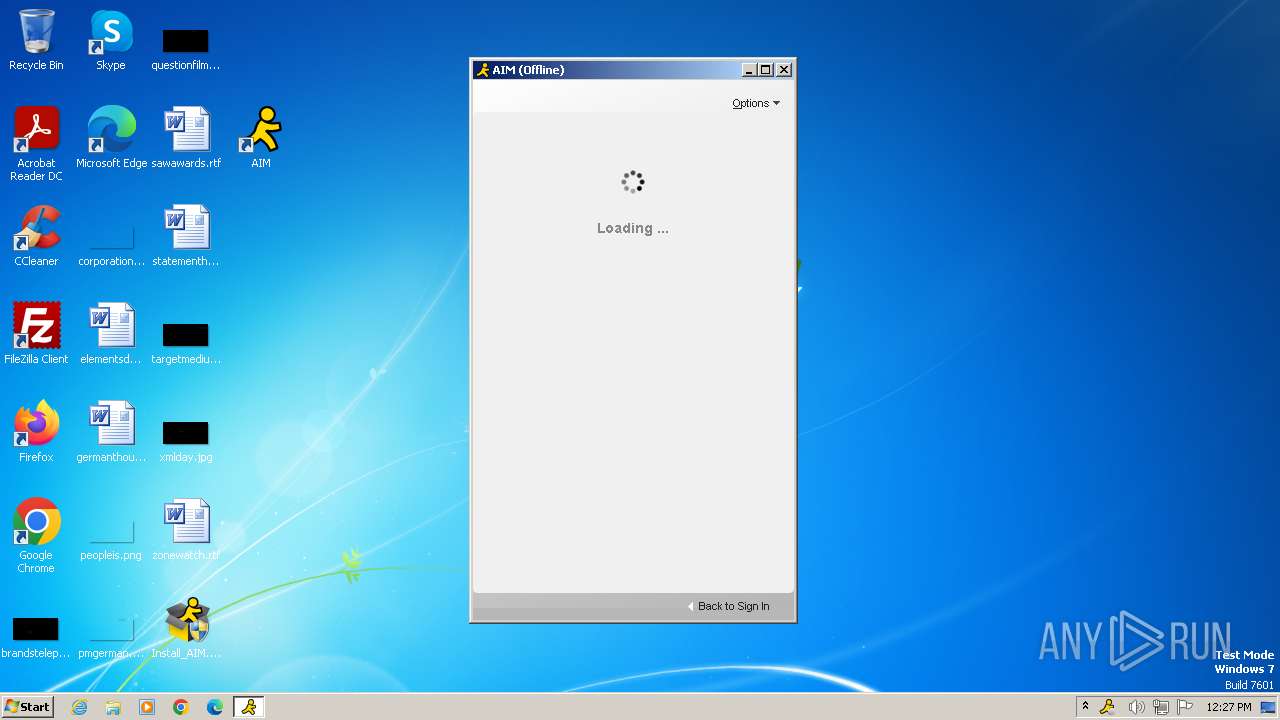This screenshot has width=1280, height=720.
Task: Open the Recycle Bin desktop icon
Action: click(36, 40)
